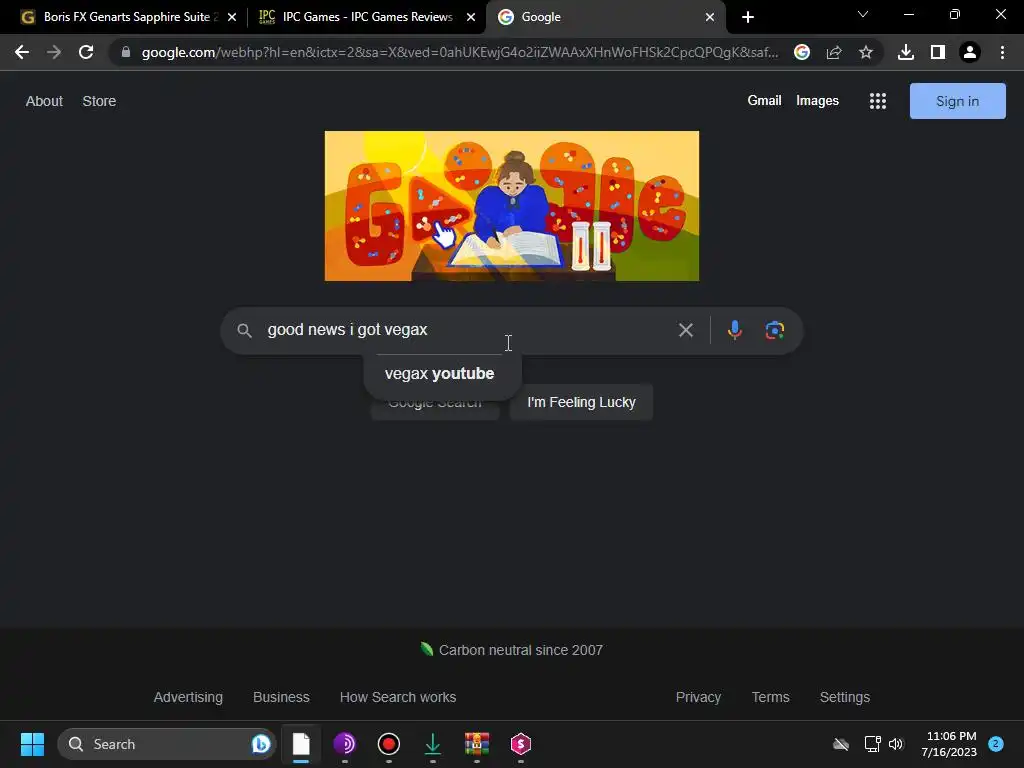Open How Search works link
1024x768 pixels.
coord(398,697)
